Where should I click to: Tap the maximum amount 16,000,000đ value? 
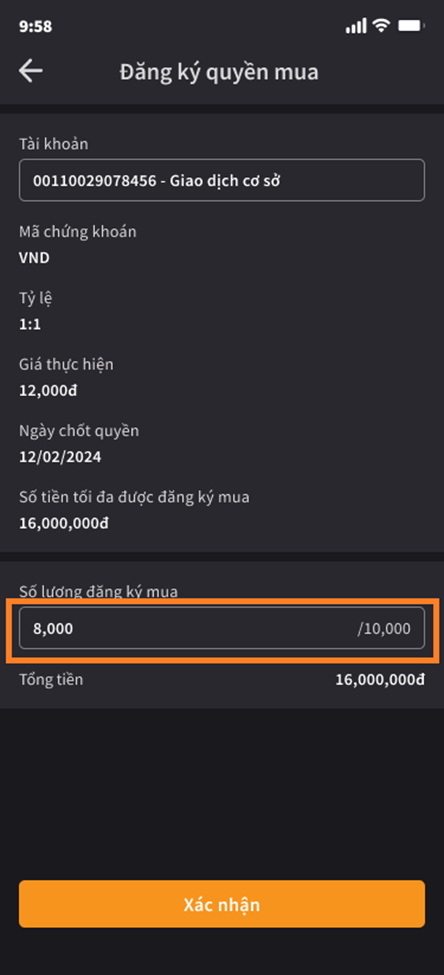pos(63,524)
